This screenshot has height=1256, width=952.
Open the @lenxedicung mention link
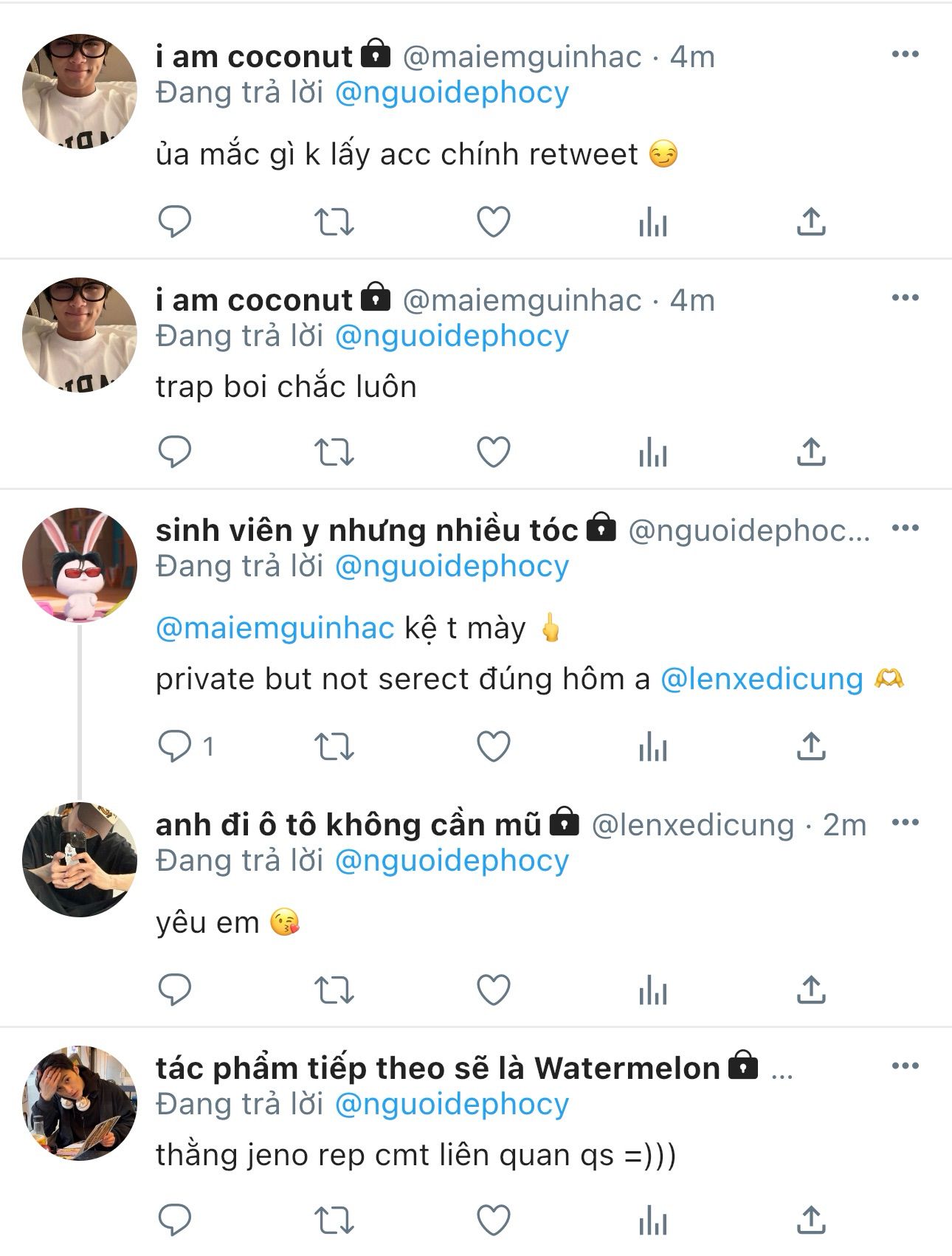coord(762,679)
